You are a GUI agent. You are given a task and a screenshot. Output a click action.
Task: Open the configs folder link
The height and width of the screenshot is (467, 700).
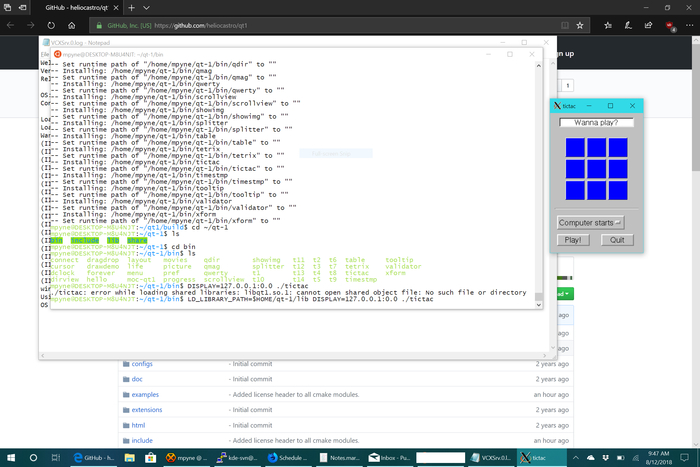142,364
